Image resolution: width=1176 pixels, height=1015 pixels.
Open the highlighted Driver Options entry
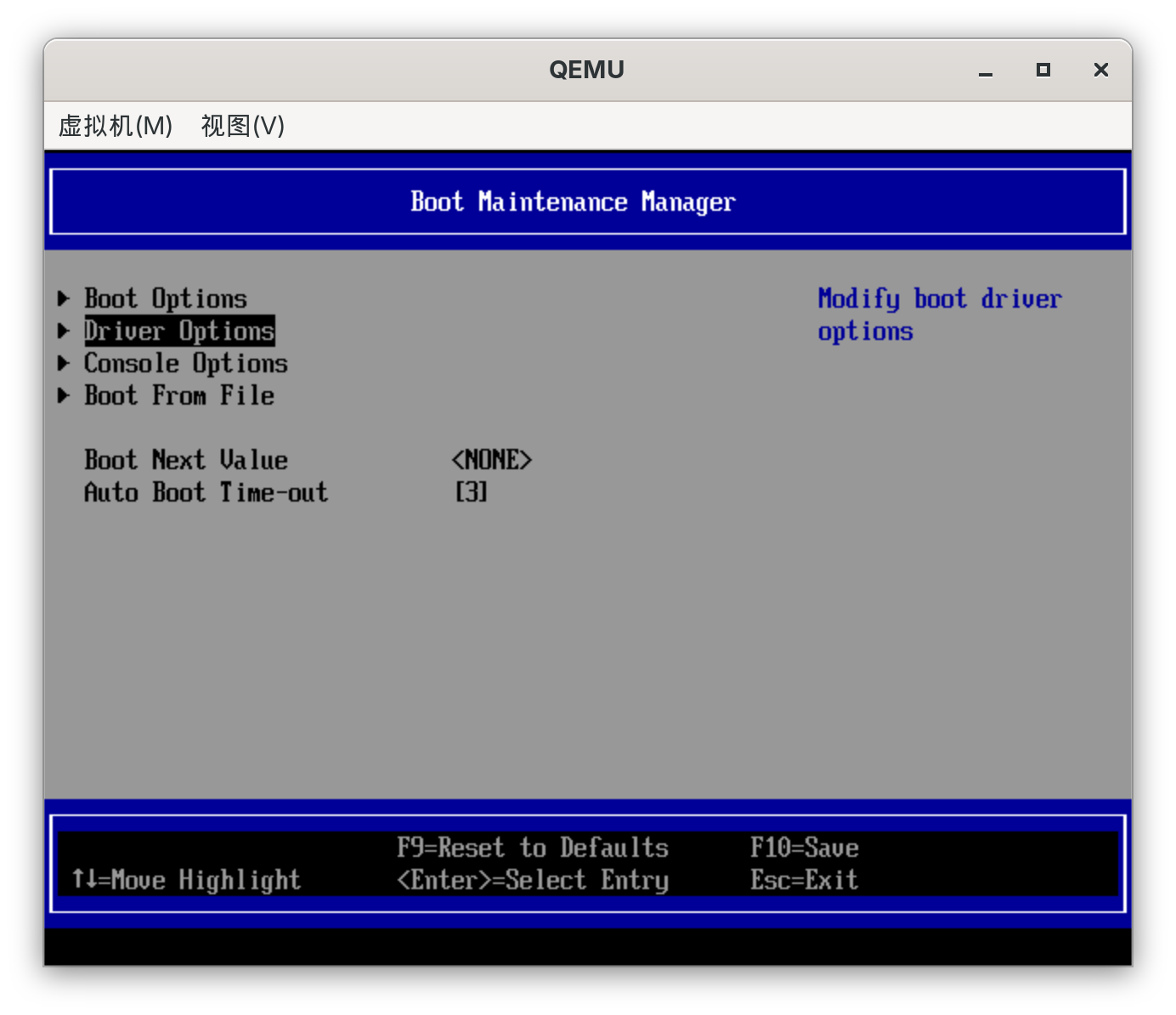click(179, 331)
